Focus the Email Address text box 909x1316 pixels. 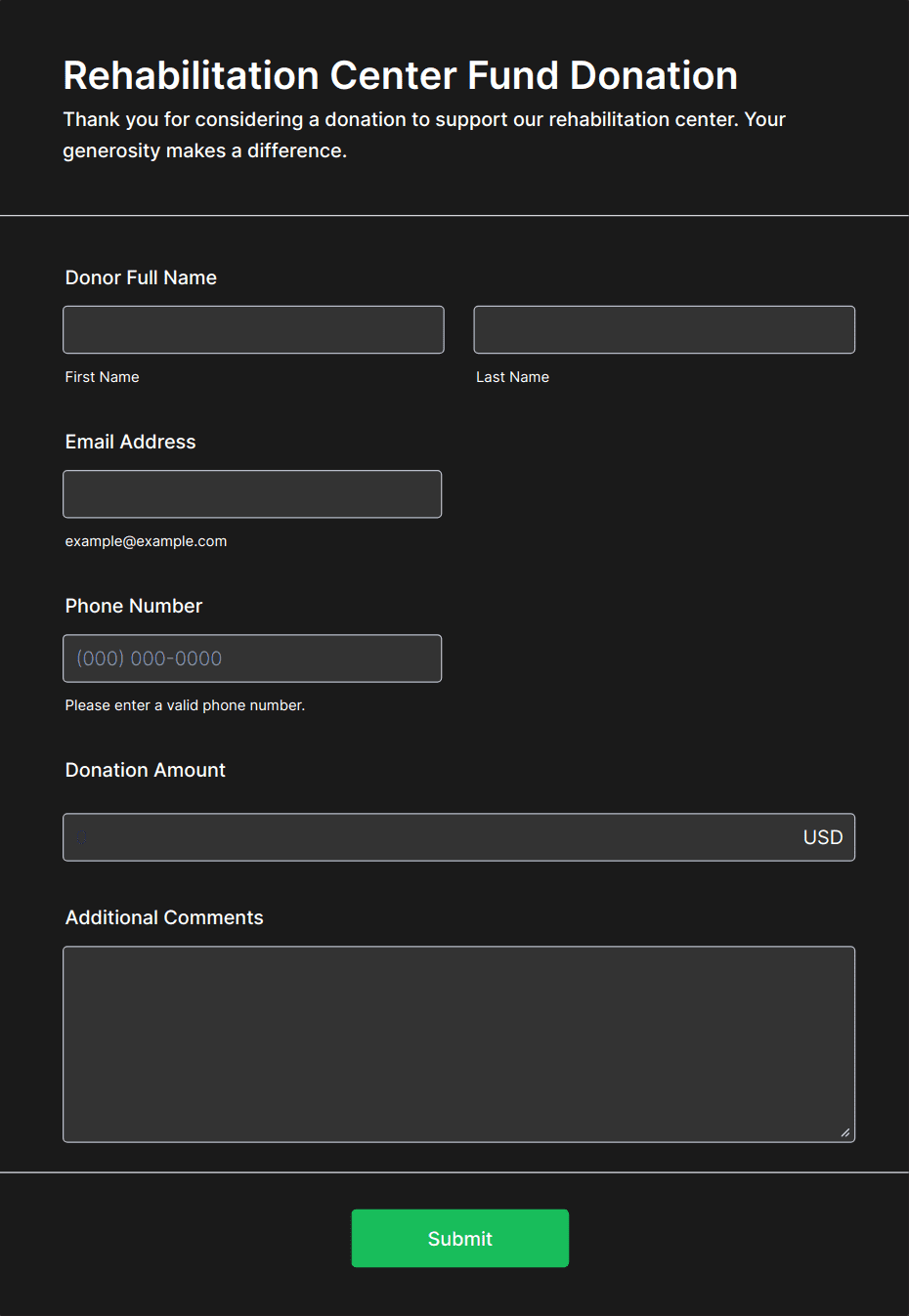[252, 493]
